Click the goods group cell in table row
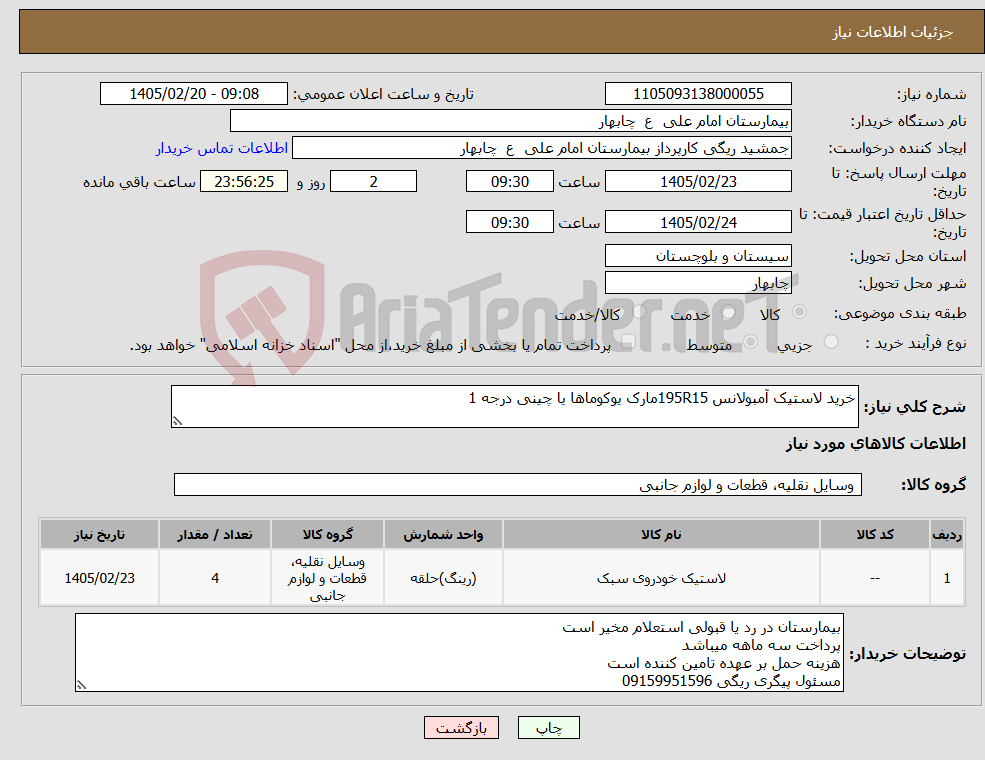The height and width of the screenshot is (760, 985). [327, 578]
